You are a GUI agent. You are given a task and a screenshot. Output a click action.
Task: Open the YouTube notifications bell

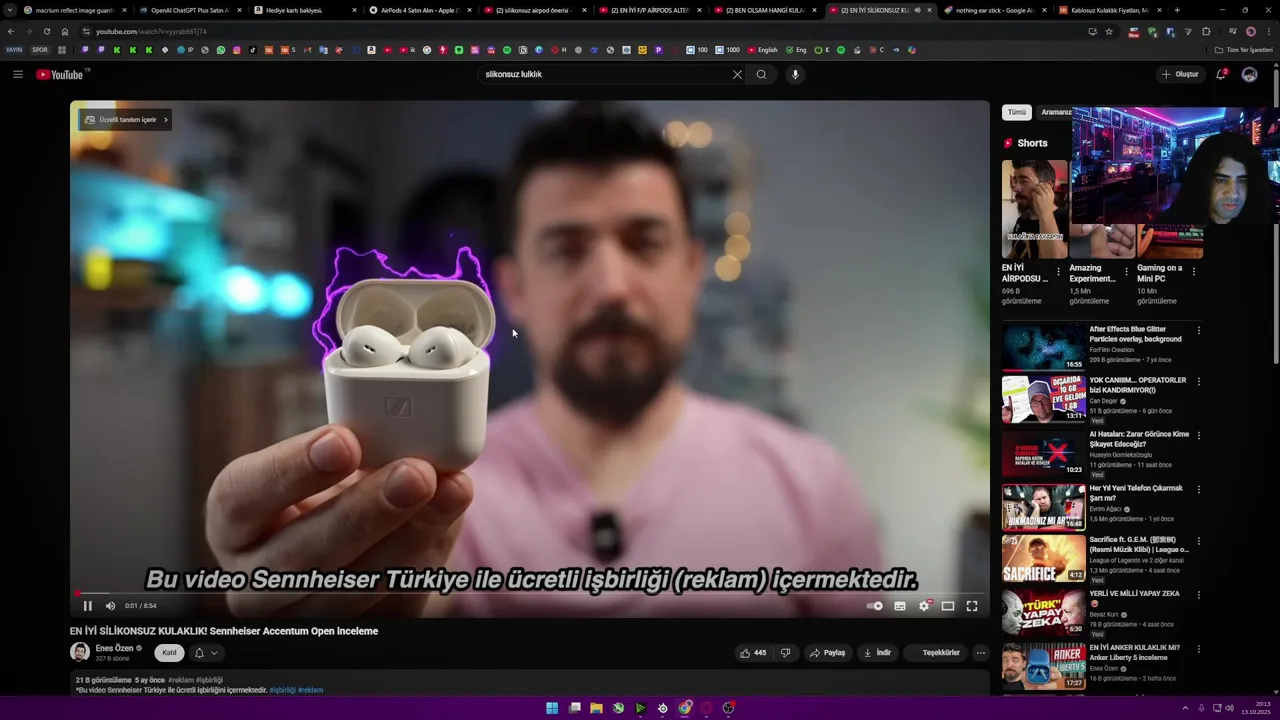[x=1221, y=74]
